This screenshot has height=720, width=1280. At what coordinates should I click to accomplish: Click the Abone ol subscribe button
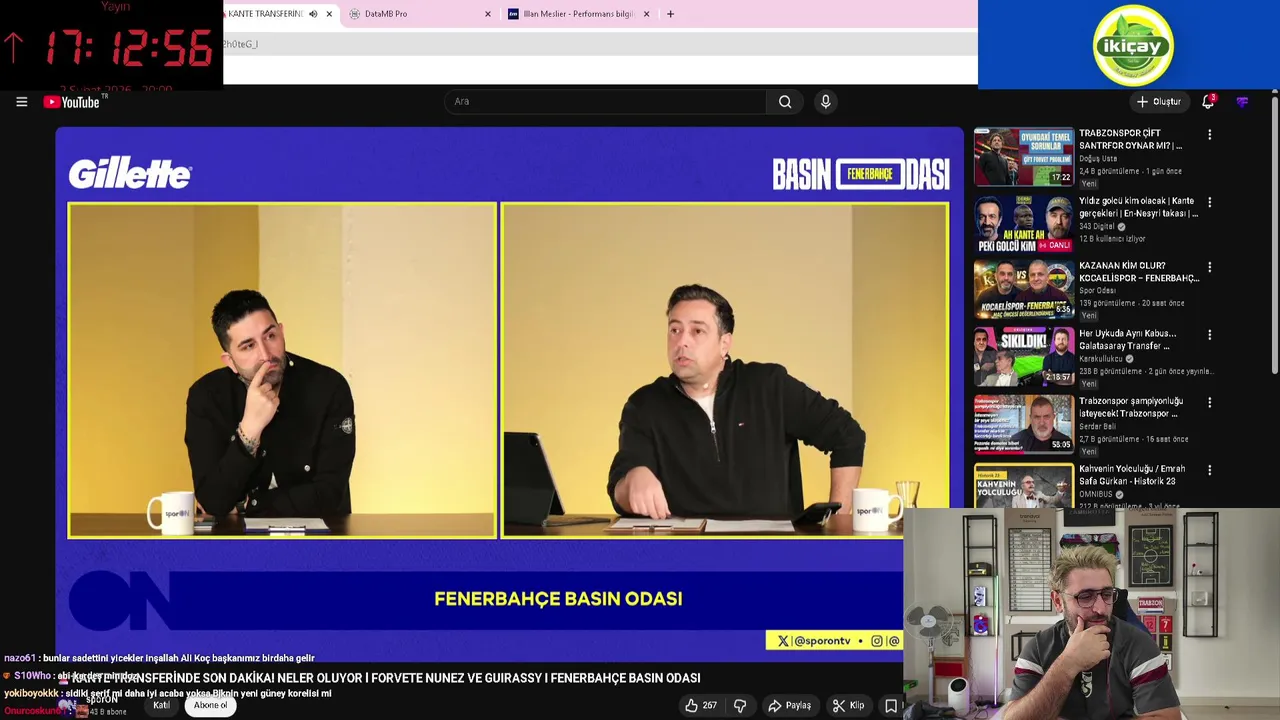tap(210, 705)
